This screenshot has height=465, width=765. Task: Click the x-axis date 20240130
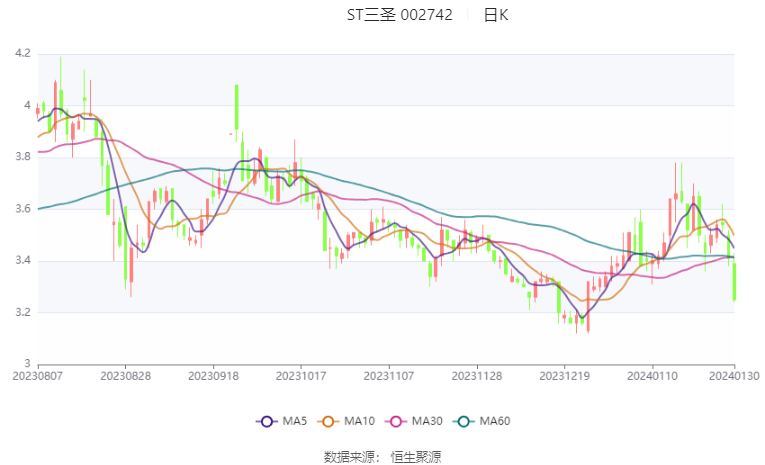[x=734, y=376]
